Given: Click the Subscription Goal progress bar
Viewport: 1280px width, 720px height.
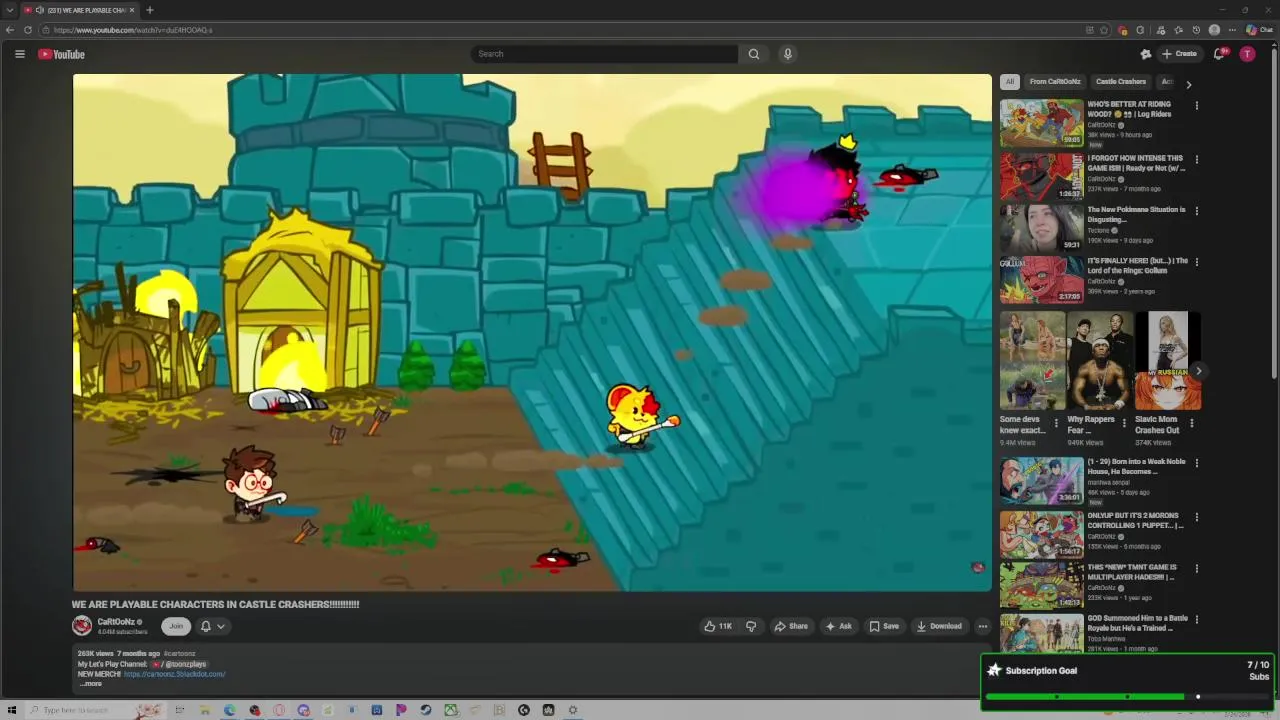Looking at the screenshot, I should click(x=1127, y=696).
